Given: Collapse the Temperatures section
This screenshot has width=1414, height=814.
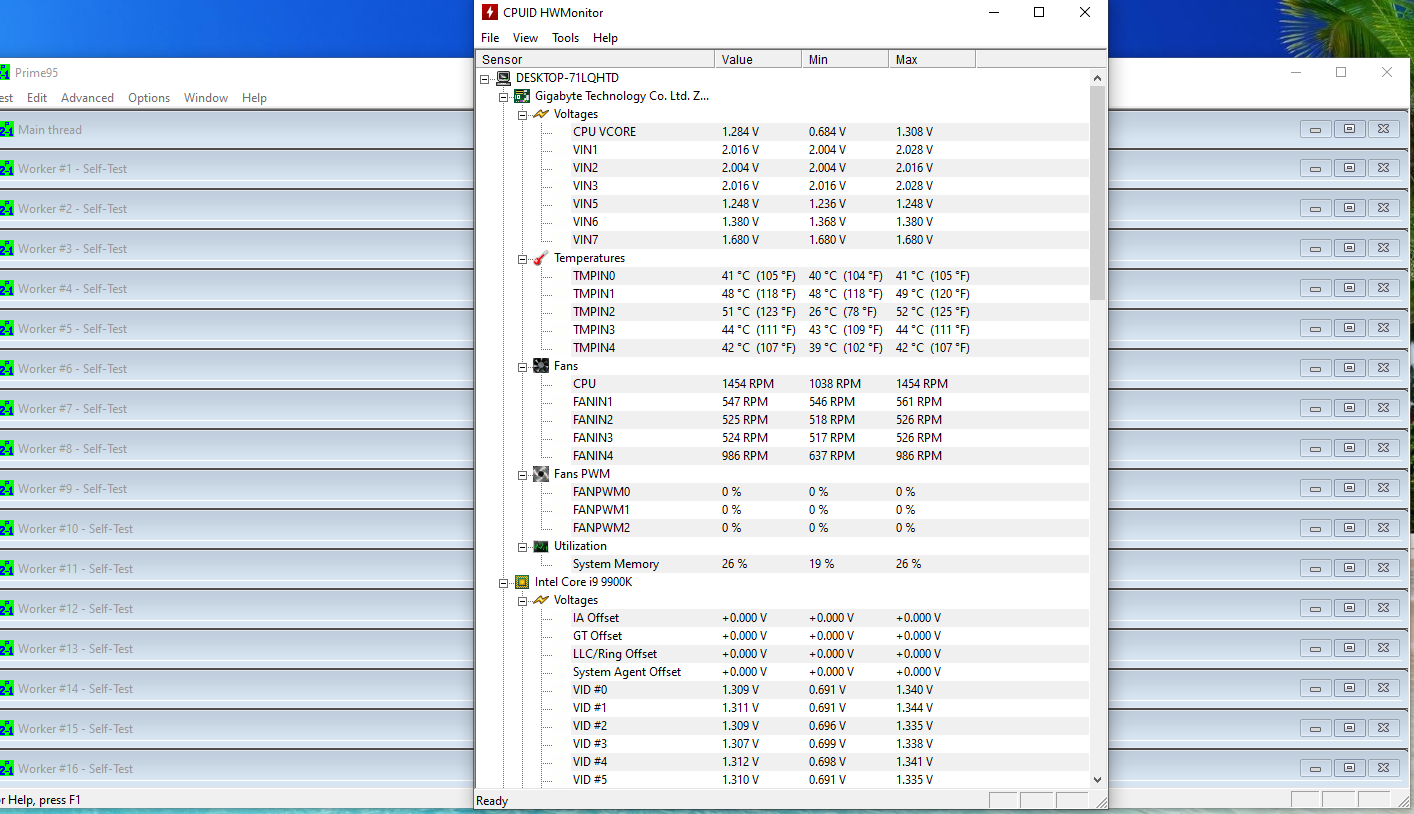Looking at the screenshot, I should tap(522, 259).
